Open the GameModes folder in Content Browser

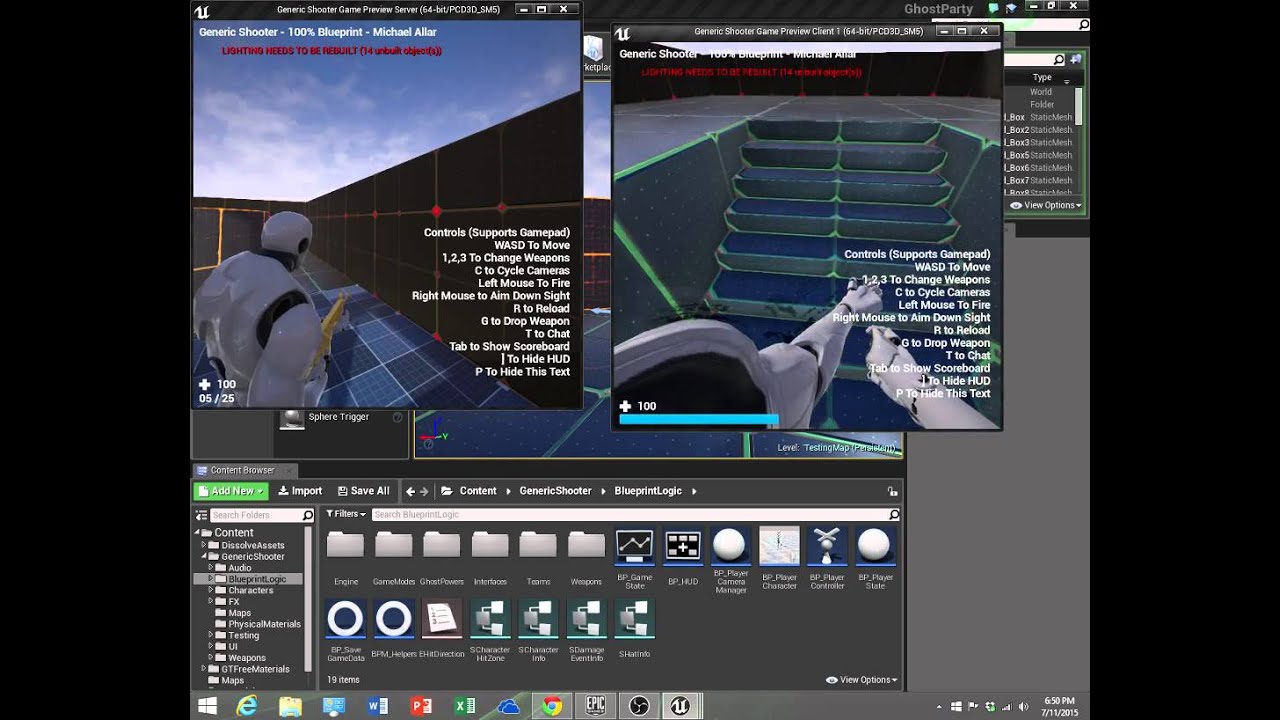click(394, 557)
